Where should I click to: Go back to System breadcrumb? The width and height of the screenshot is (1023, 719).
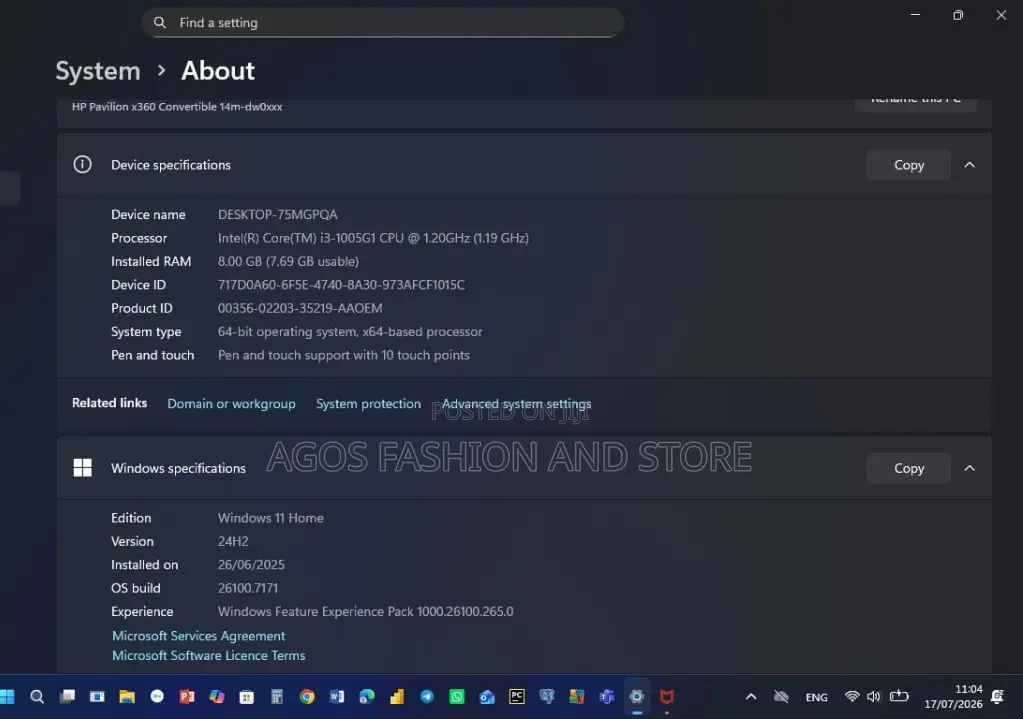pos(98,70)
